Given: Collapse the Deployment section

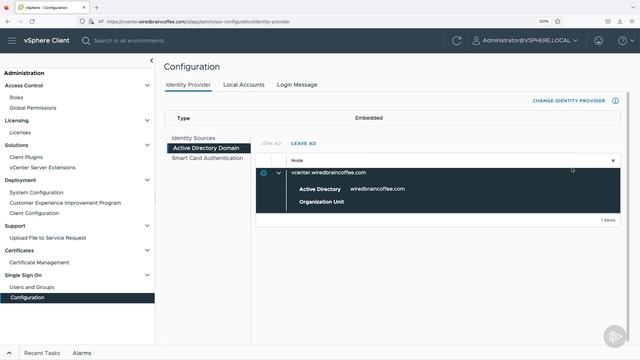Looking at the screenshot, I should [147, 180].
